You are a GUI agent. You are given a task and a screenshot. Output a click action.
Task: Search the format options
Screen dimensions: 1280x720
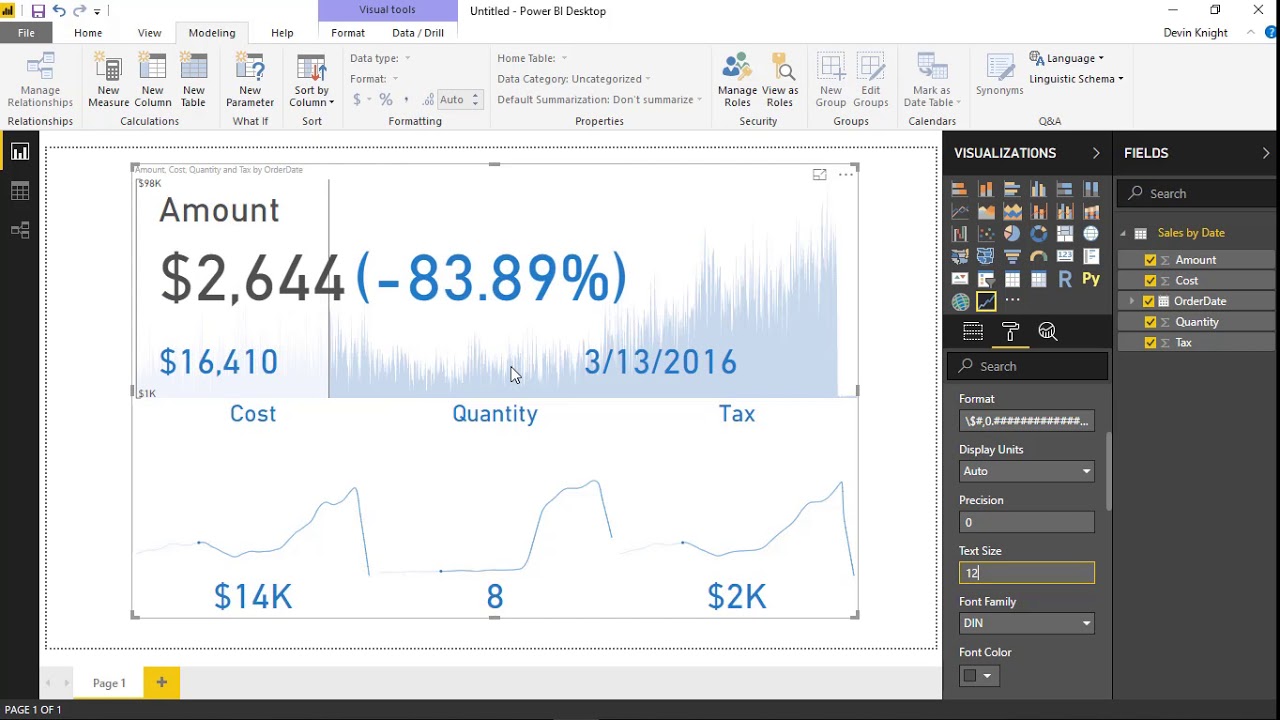pyautogui.click(x=1028, y=367)
